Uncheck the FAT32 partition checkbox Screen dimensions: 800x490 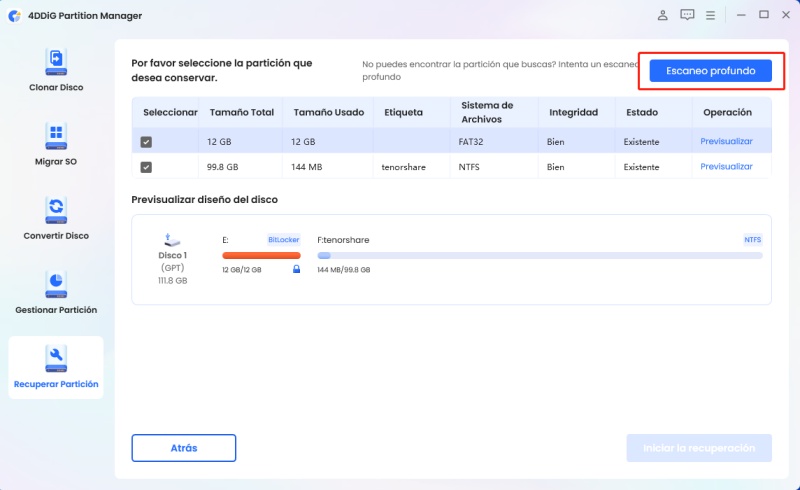click(147, 142)
